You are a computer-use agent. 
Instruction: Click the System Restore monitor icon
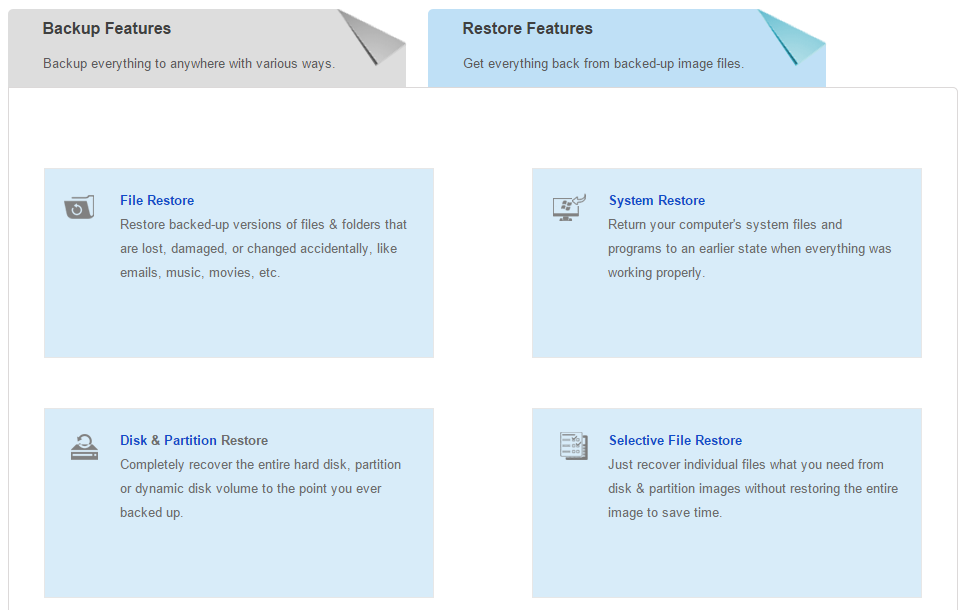pos(569,207)
